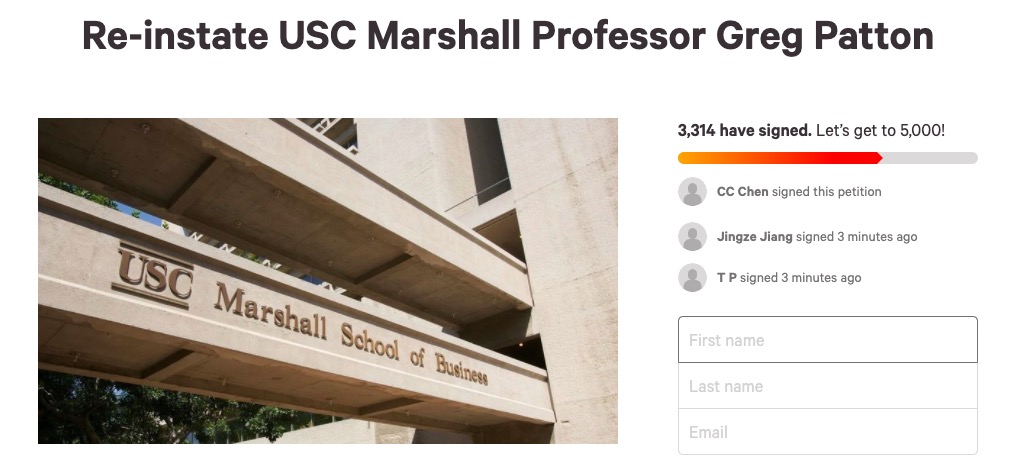Click into the Email input field
1030x460 pixels.
pos(828,432)
